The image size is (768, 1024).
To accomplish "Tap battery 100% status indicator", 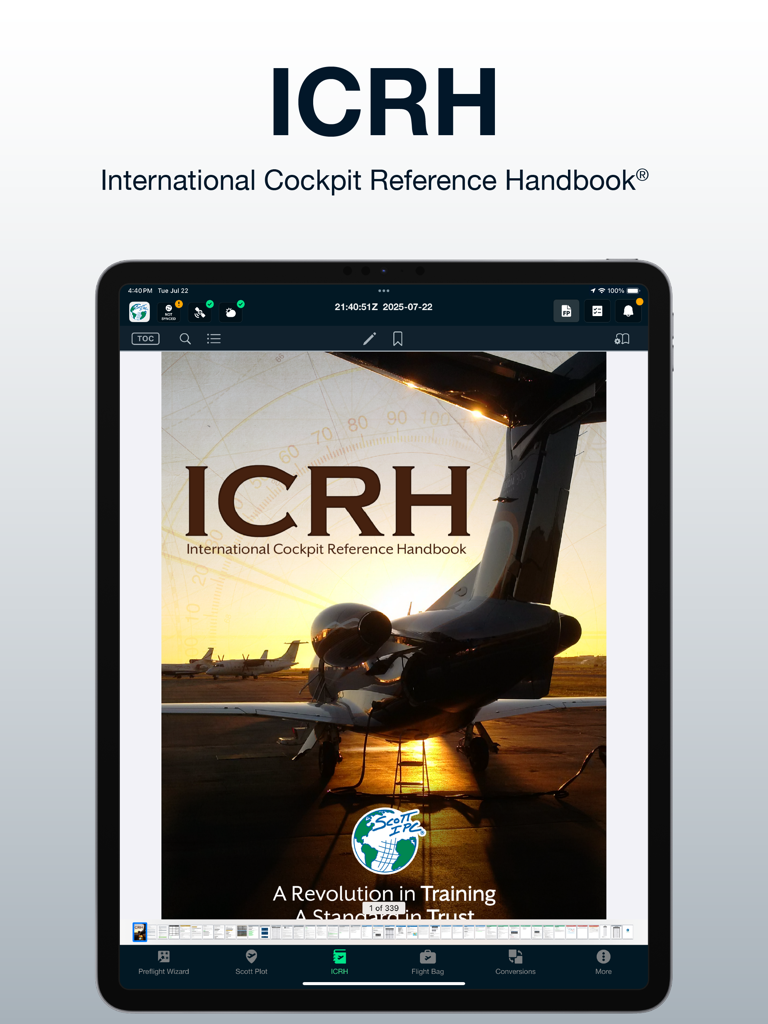I will pyautogui.click(x=624, y=291).
